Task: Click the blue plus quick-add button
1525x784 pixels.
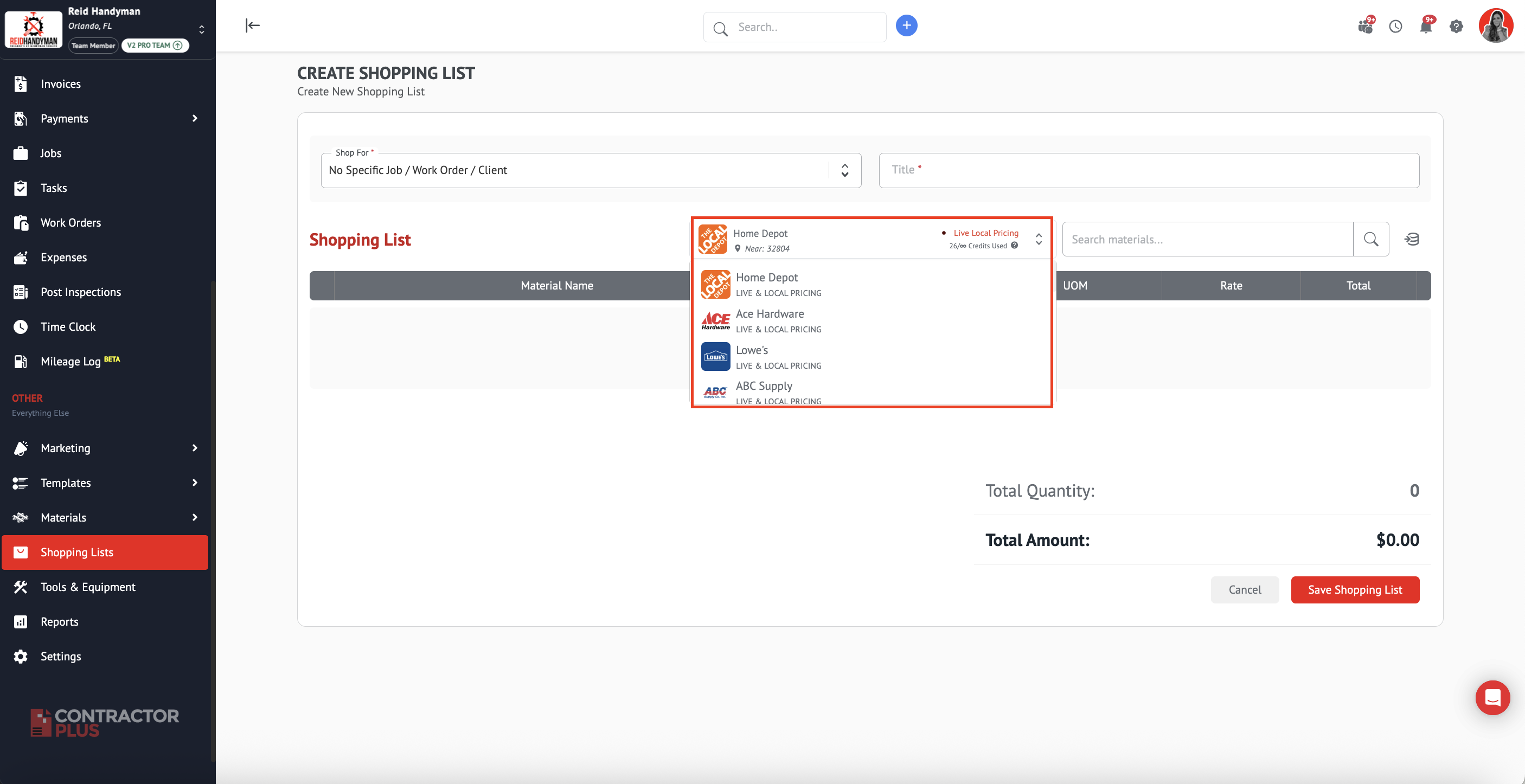Action: (906, 25)
